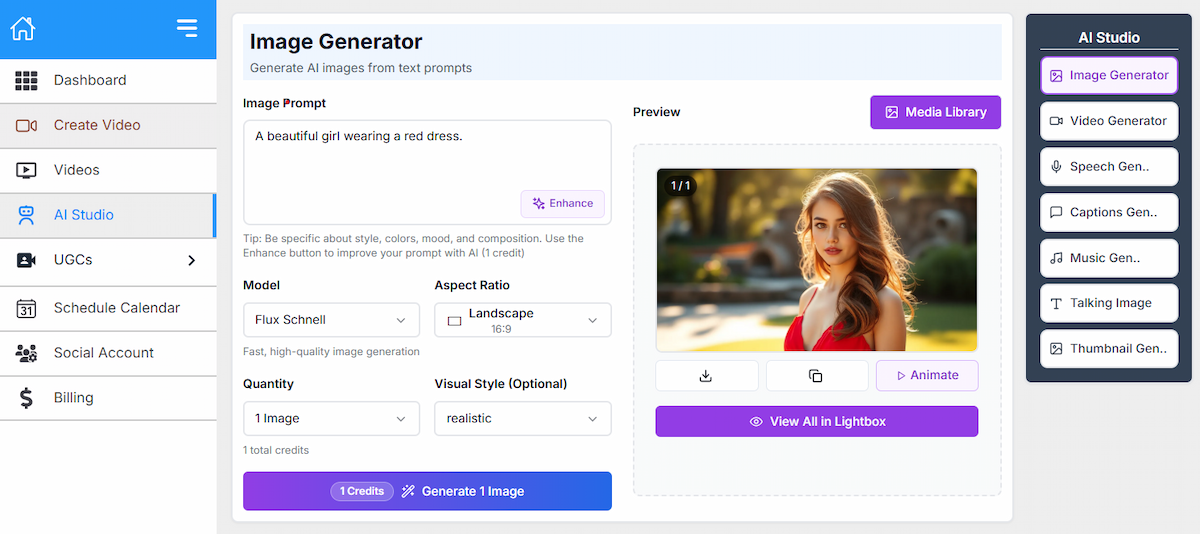This screenshot has width=1200, height=534.
Task: Click the magic wand icon on the Generate button
Action: coord(408,491)
